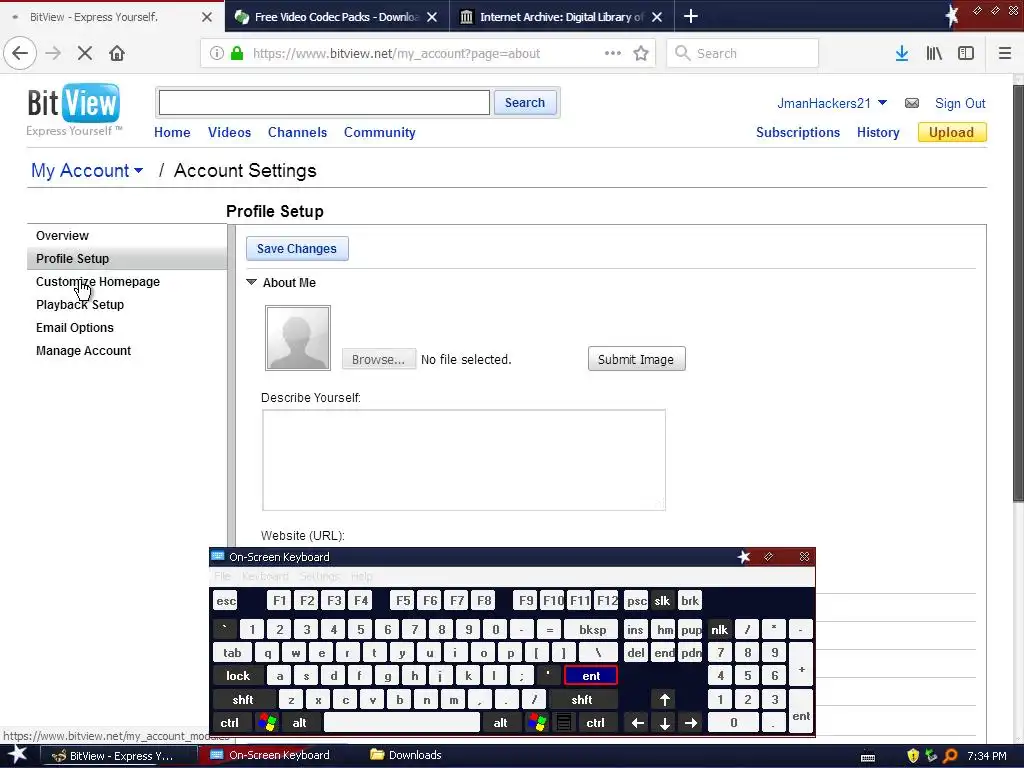The width and height of the screenshot is (1024, 768).
Task: Click the down arrow key on the on-screen keyboard
Action: coord(664,723)
